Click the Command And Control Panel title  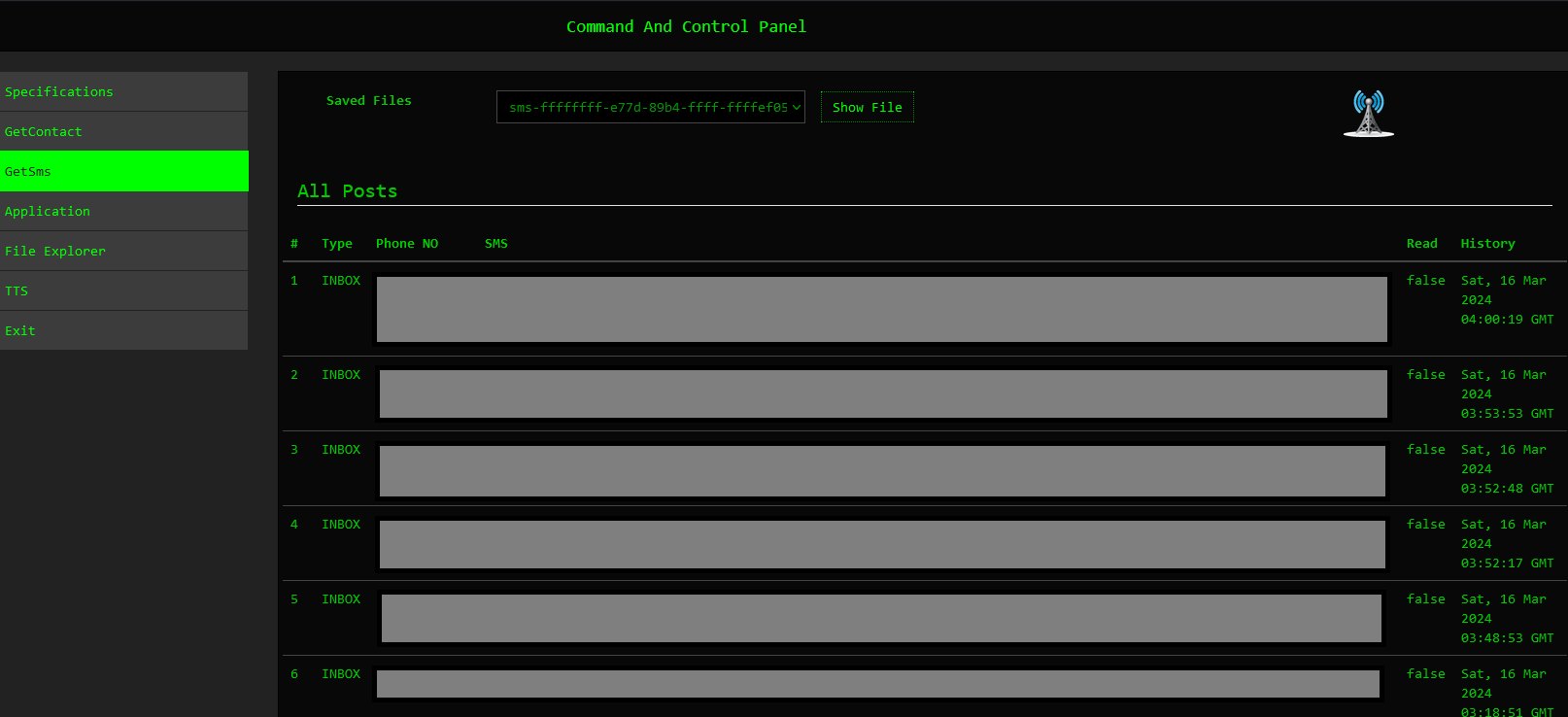tap(686, 26)
